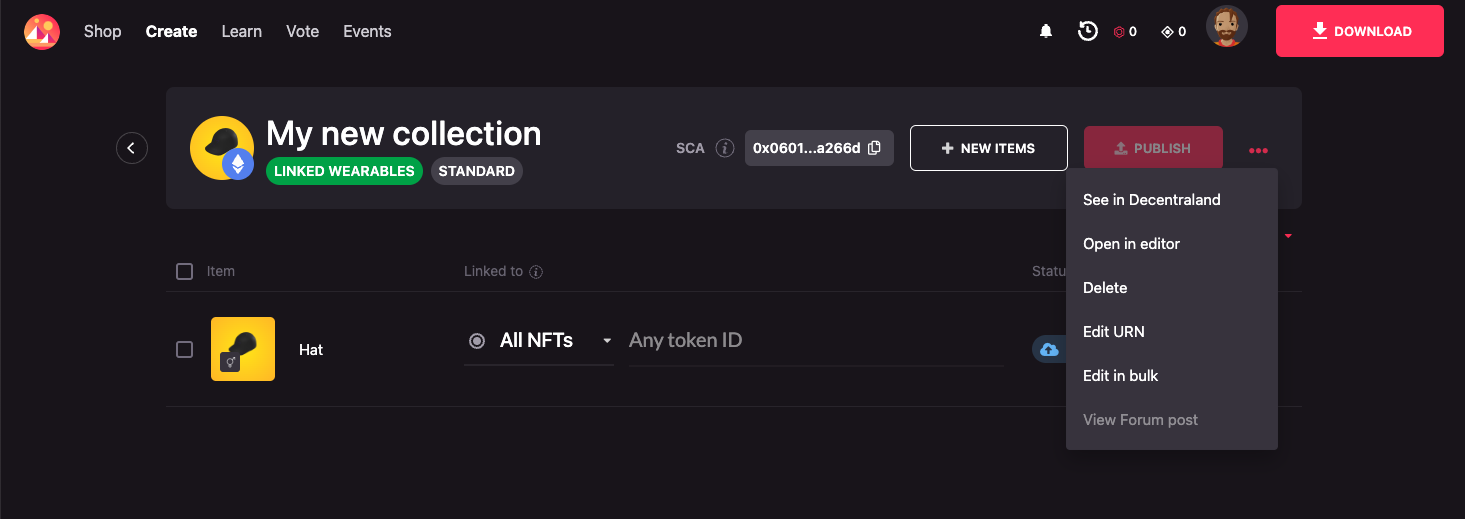Viewport: 1465px width, 519px height.
Task: Click the SCA info icon
Action: click(725, 148)
